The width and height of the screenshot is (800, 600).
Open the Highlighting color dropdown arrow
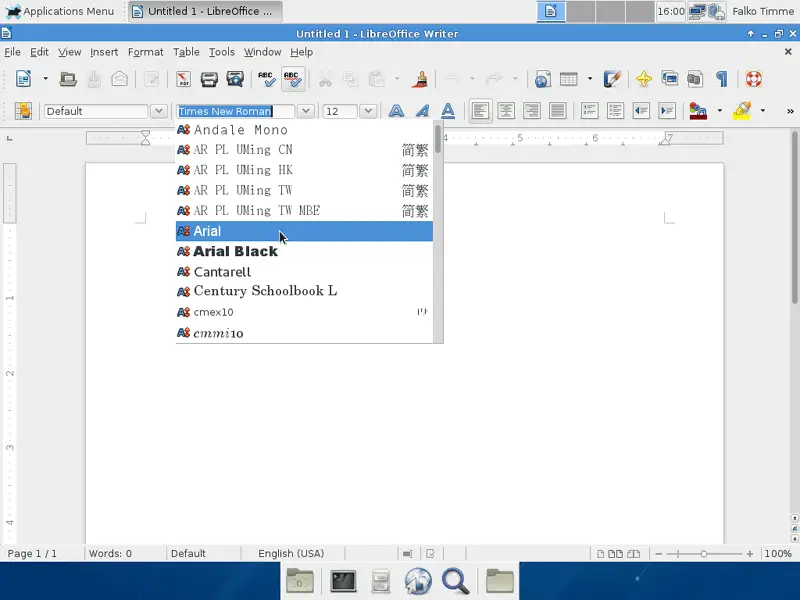click(763, 110)
